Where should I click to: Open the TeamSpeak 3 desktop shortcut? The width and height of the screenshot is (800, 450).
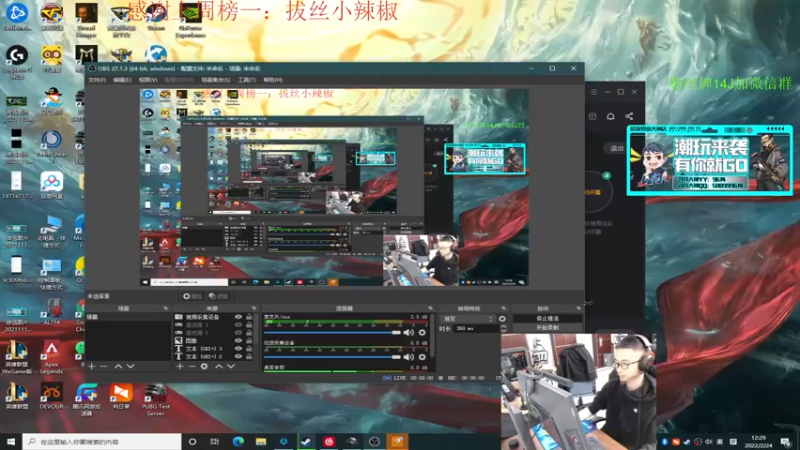(51, 147)
